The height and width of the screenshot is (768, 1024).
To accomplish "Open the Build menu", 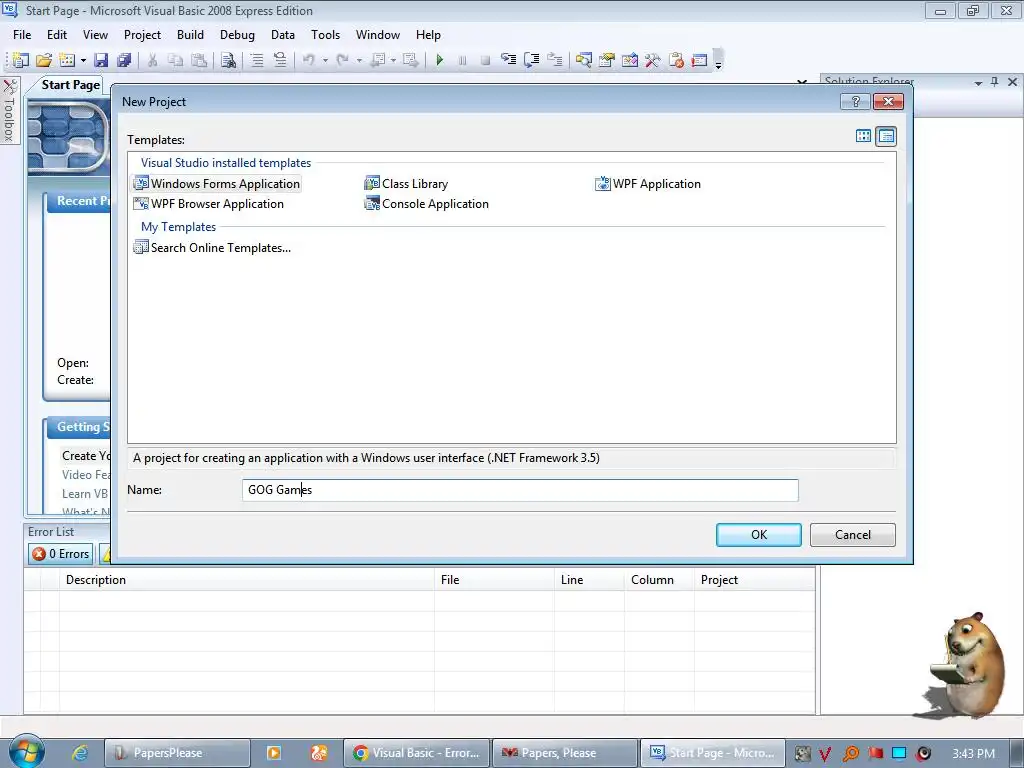I will [x=190, y=35].
